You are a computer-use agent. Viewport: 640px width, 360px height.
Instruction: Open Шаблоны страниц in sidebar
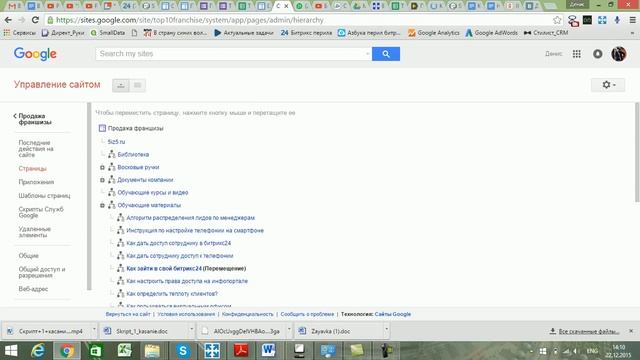(x=44, y=196)
